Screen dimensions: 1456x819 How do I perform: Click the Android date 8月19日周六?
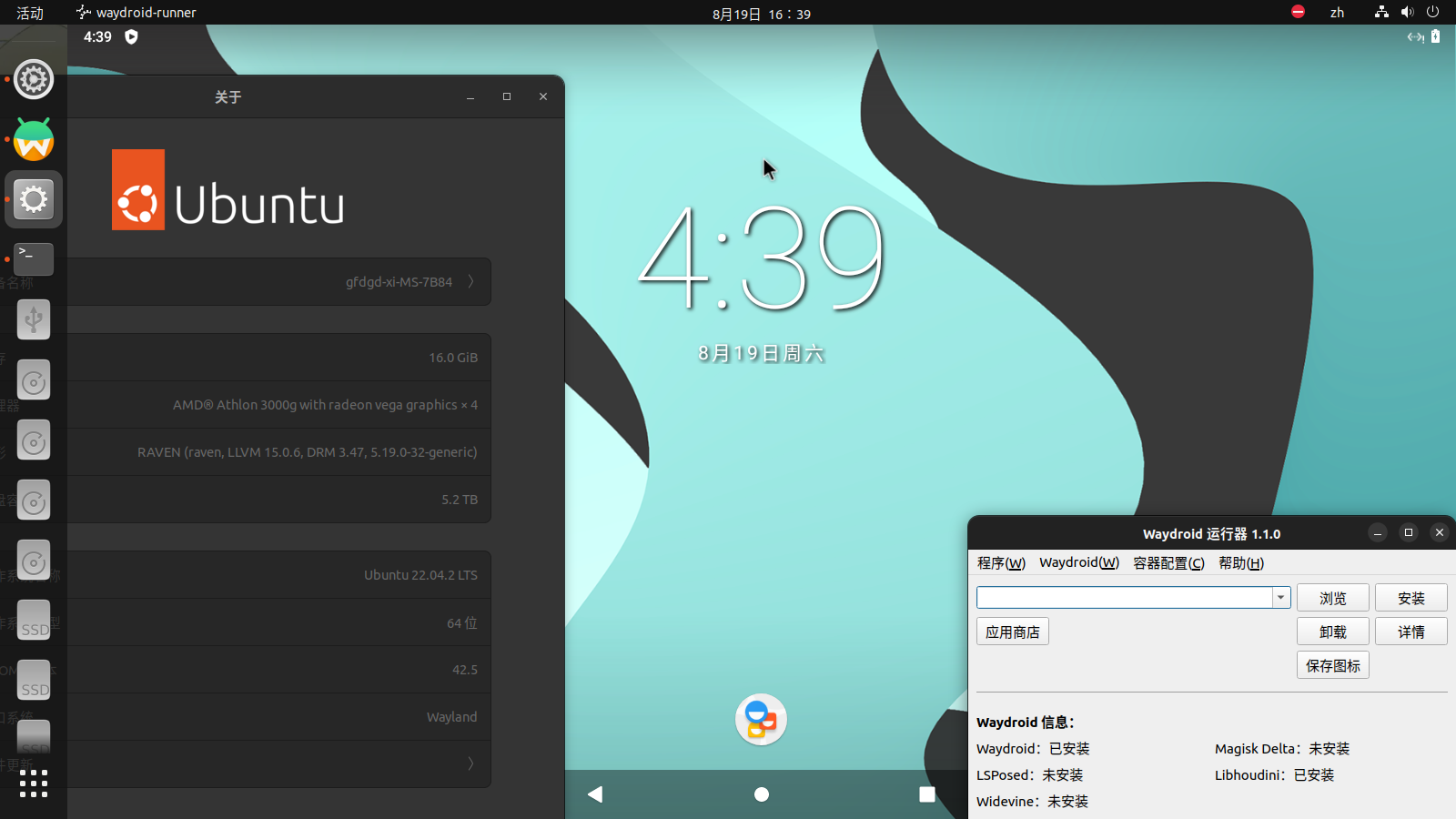[x=761, y=354]
